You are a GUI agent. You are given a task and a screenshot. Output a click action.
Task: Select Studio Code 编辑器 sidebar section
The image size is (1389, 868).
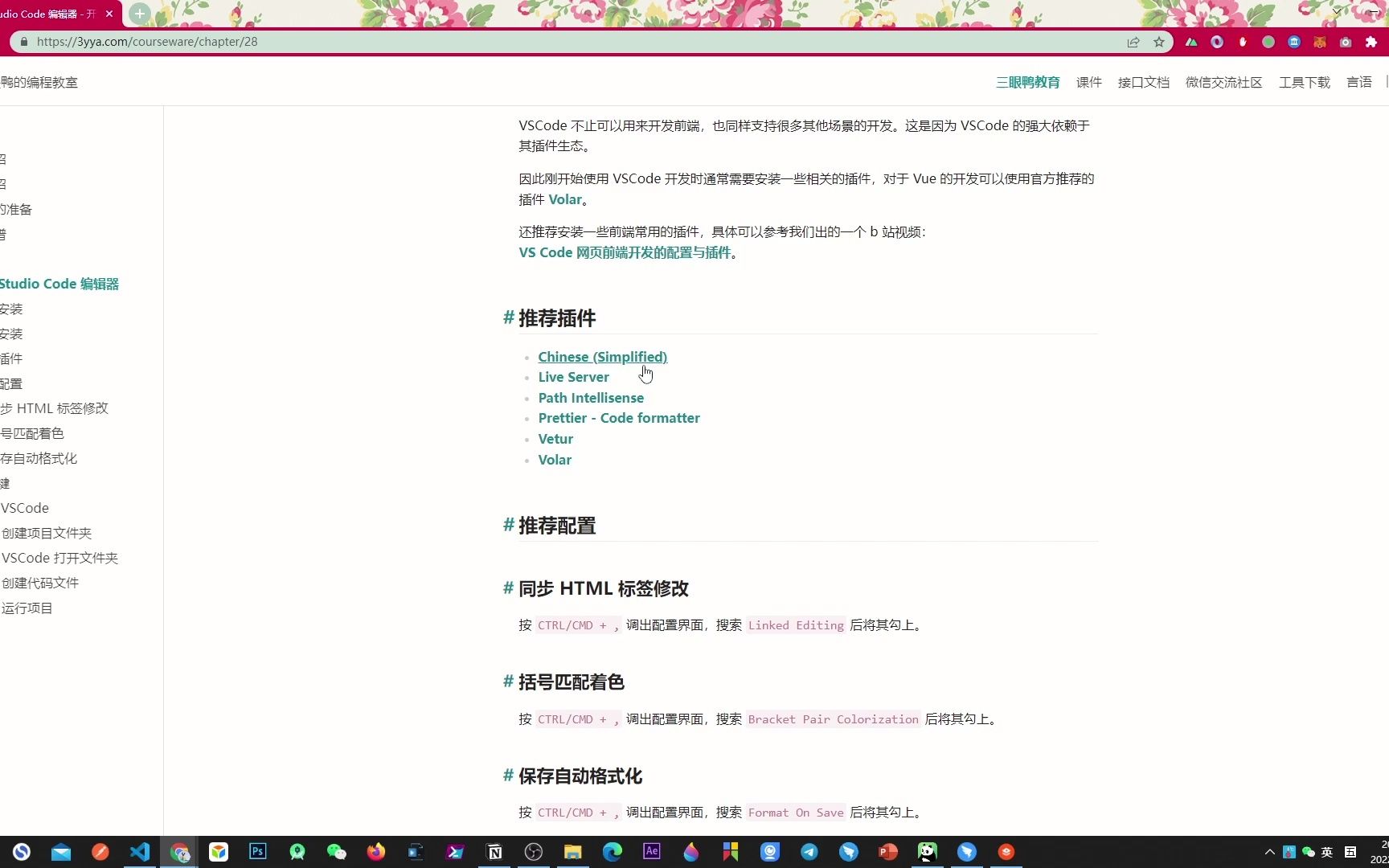(59, 284)
